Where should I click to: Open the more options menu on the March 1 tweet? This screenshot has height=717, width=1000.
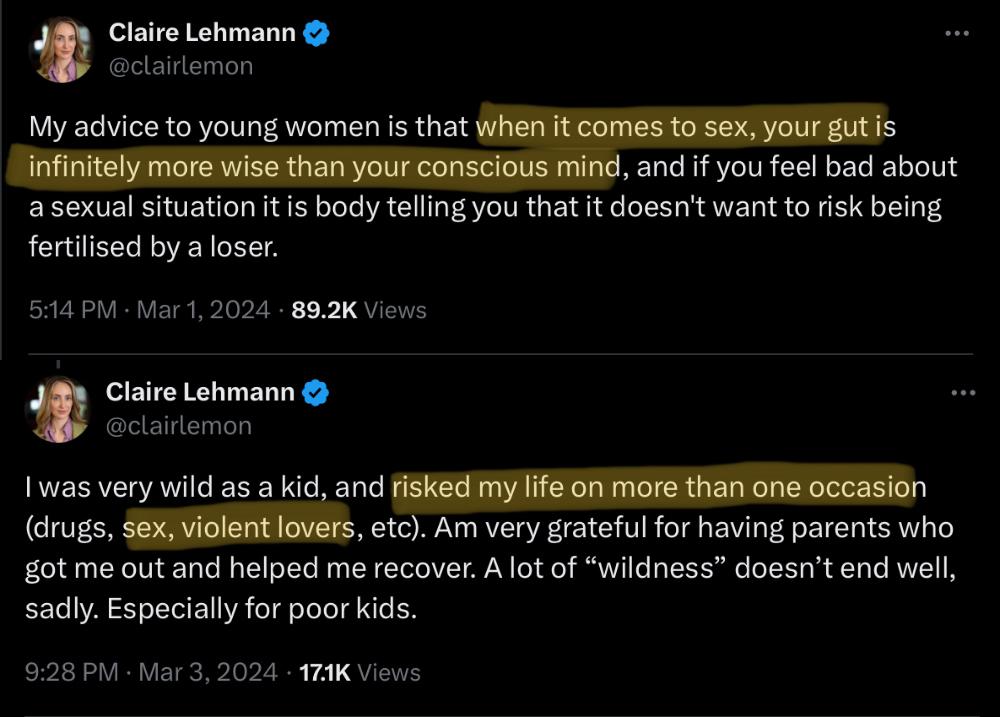pos(957,34)
